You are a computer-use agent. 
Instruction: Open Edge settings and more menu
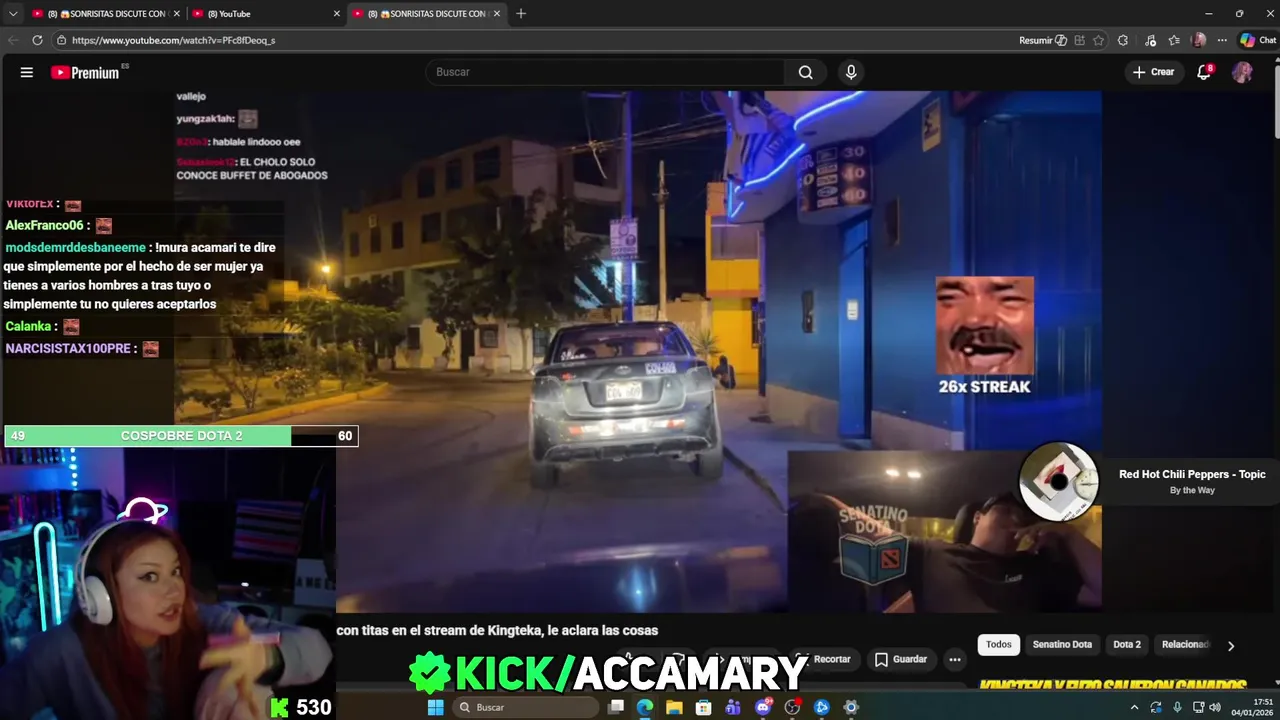1222,40
